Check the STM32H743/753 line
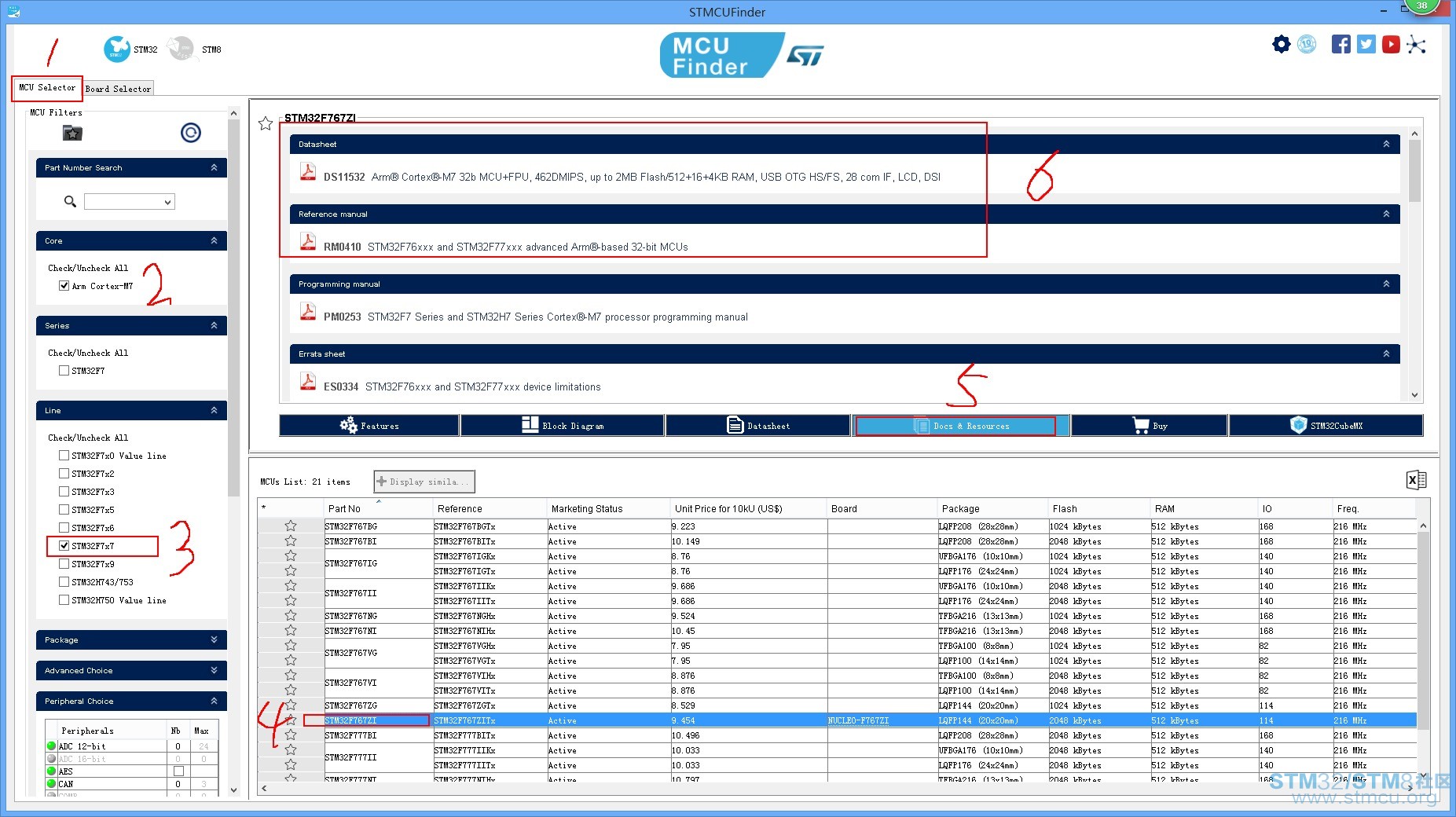 coord(64,582)
